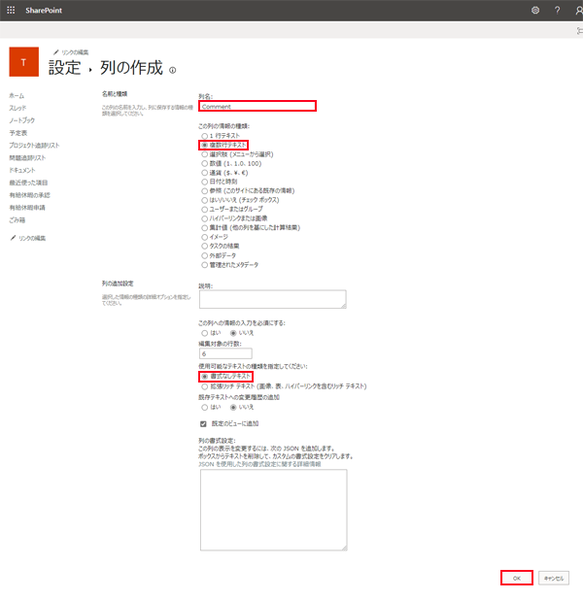The image size is (583, 600).
Task: Open ノートブック in the sidebar
Action: pos(22,121)
